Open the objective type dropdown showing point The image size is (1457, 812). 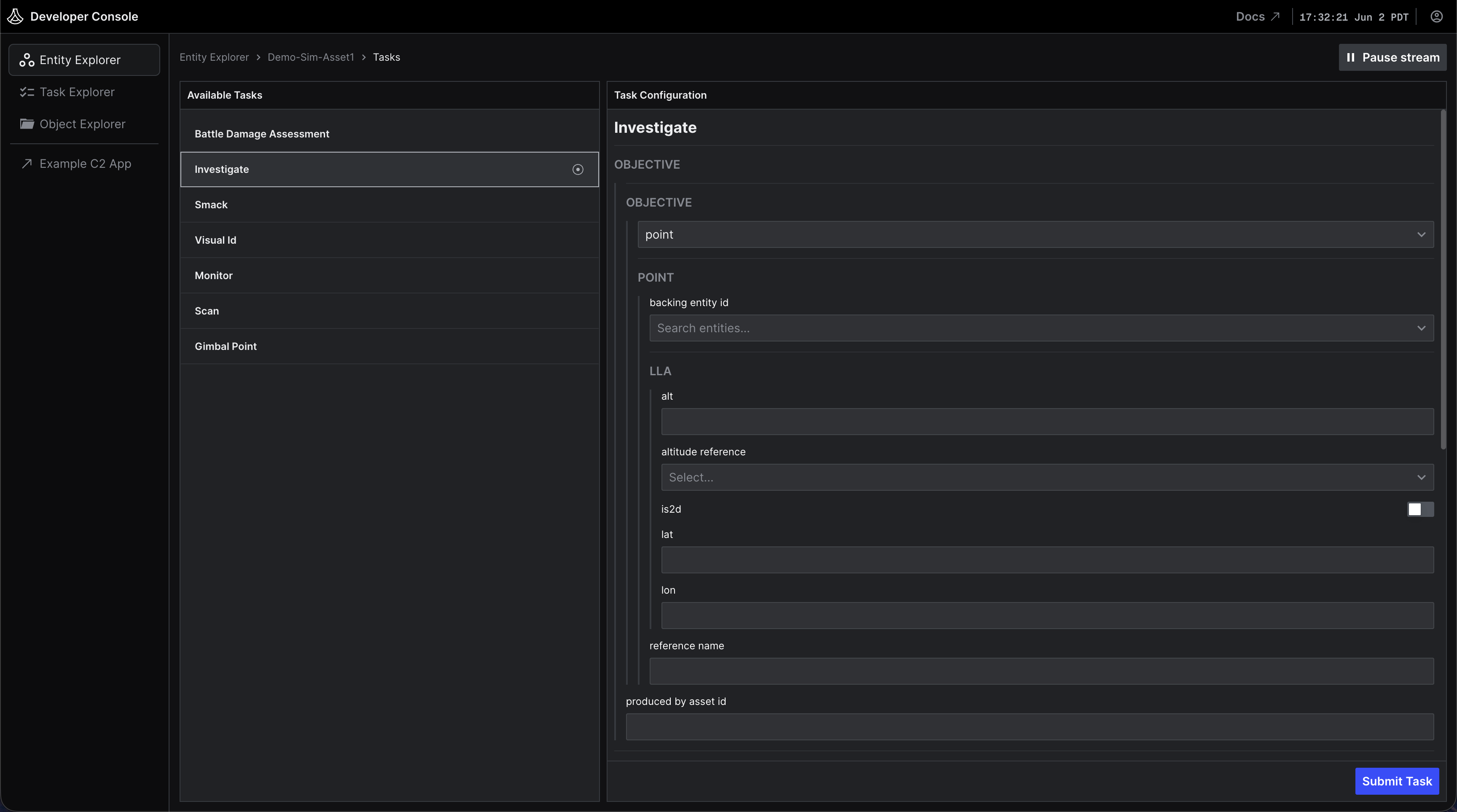[1035, 235]
